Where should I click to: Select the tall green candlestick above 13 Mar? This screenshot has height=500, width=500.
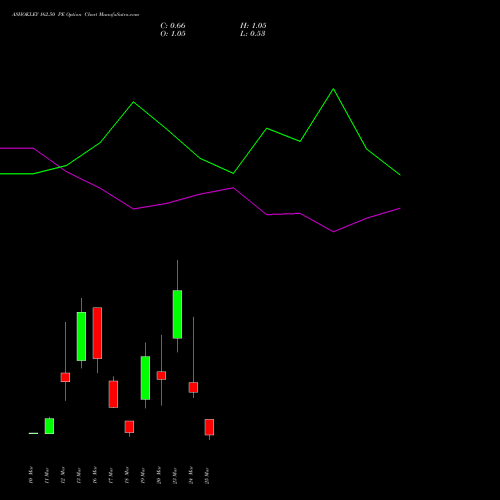81,336
